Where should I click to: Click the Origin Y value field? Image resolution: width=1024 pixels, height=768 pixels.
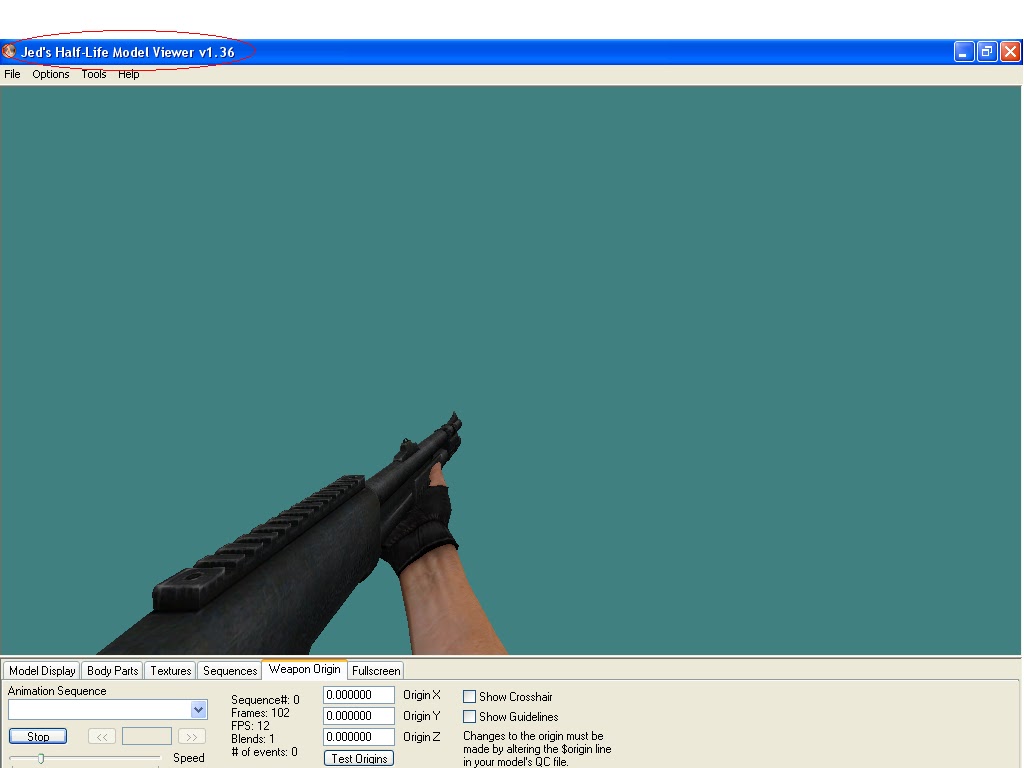(359, 716)
